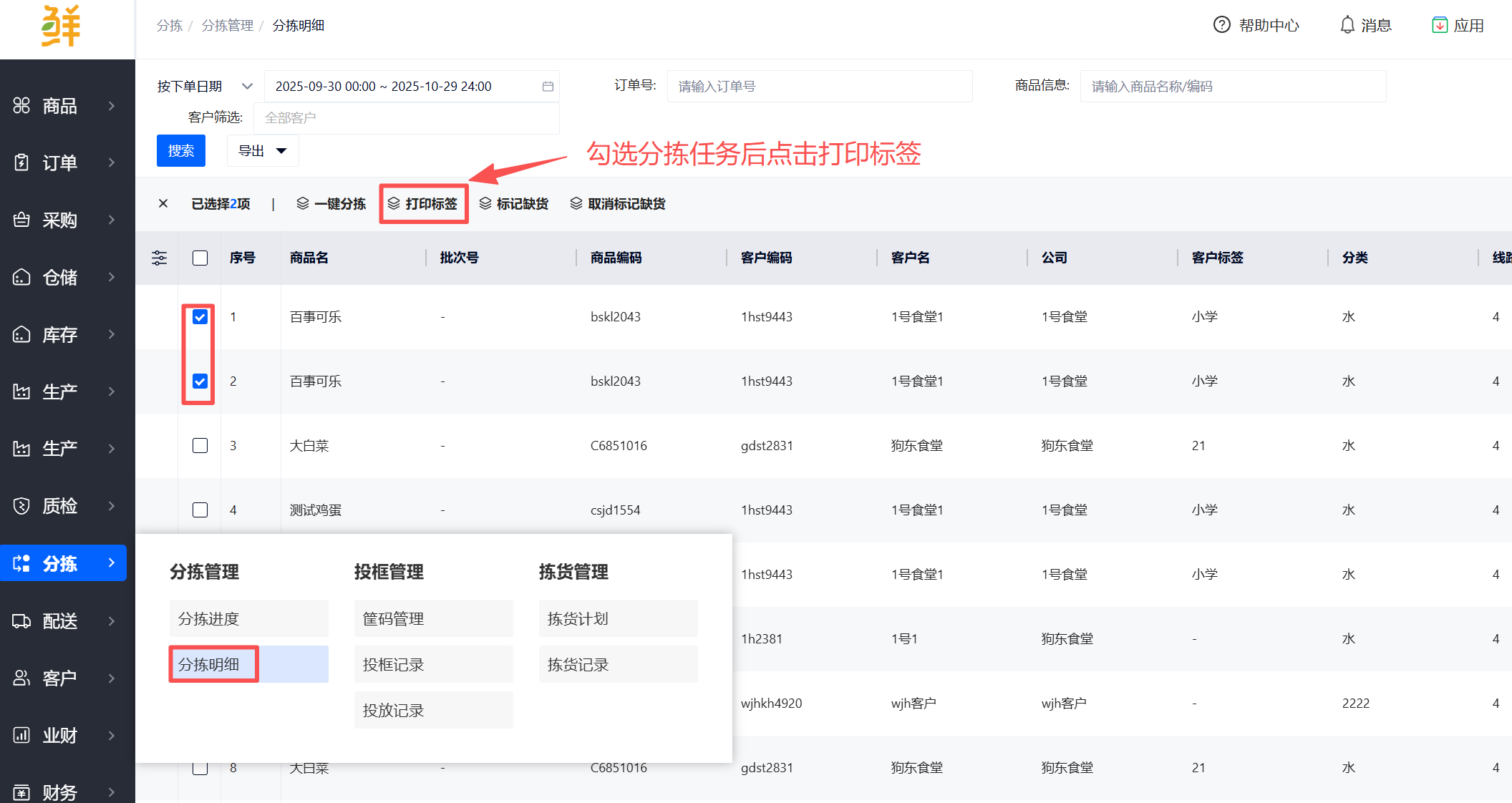Focus the 订单号 order number input
The width and height of the screenshot is (1512, 803).
tap(819, 87)
